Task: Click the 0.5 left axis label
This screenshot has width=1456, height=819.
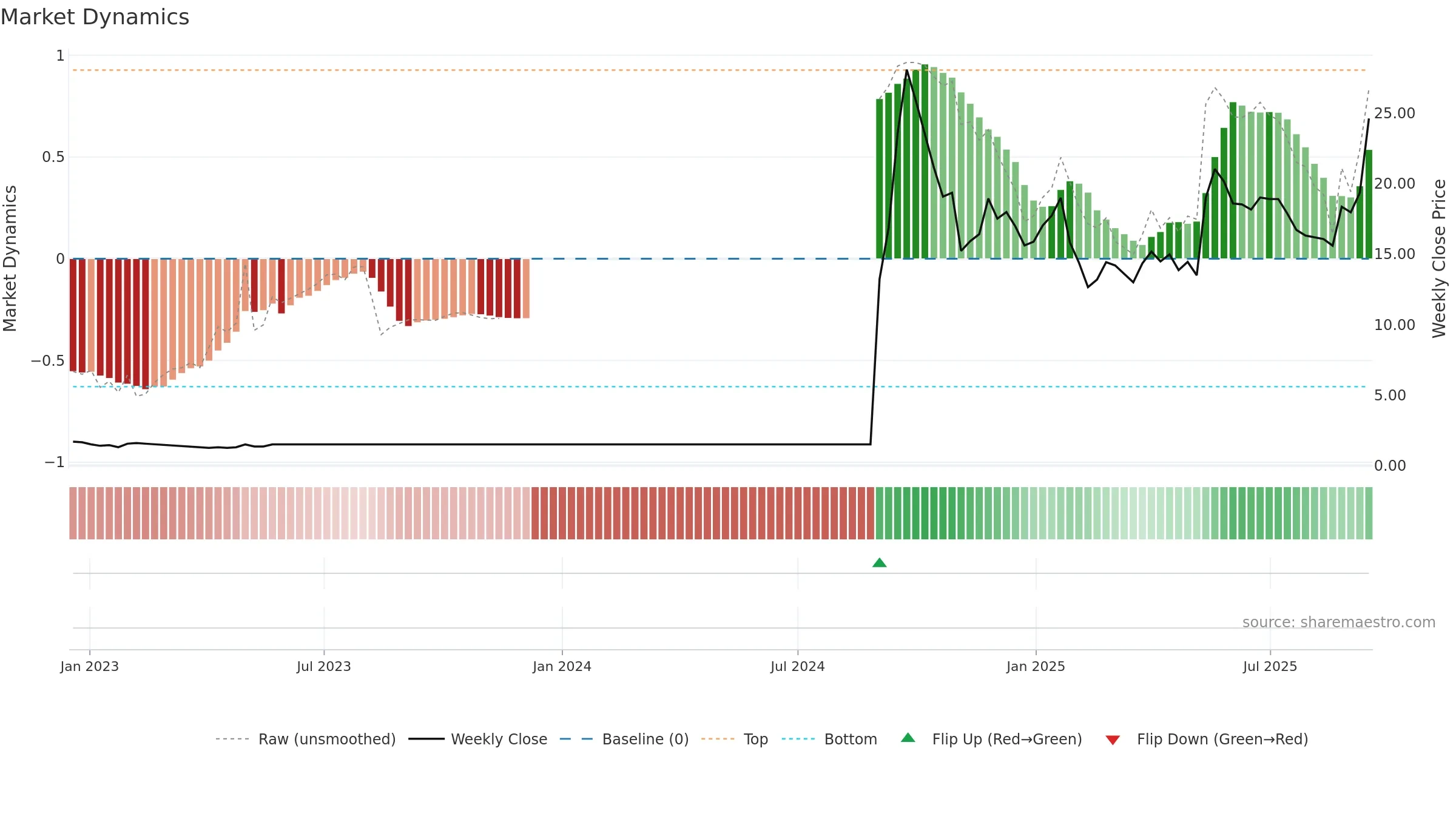Action: point(53,158)
